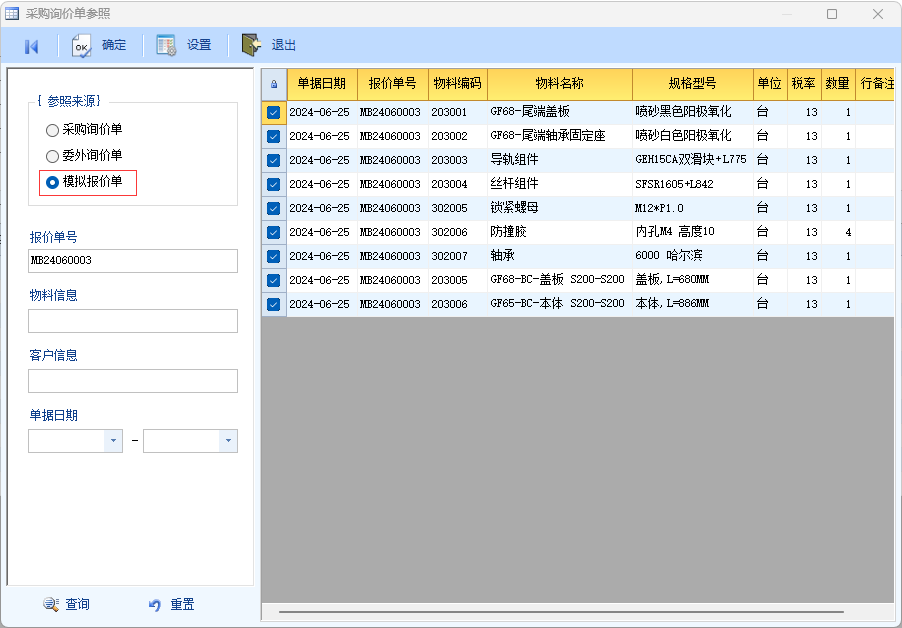Click the 退出 exit door icon
Image resolution: width=902 pixels, height=628 pixels.
click(x=251, y=45)
